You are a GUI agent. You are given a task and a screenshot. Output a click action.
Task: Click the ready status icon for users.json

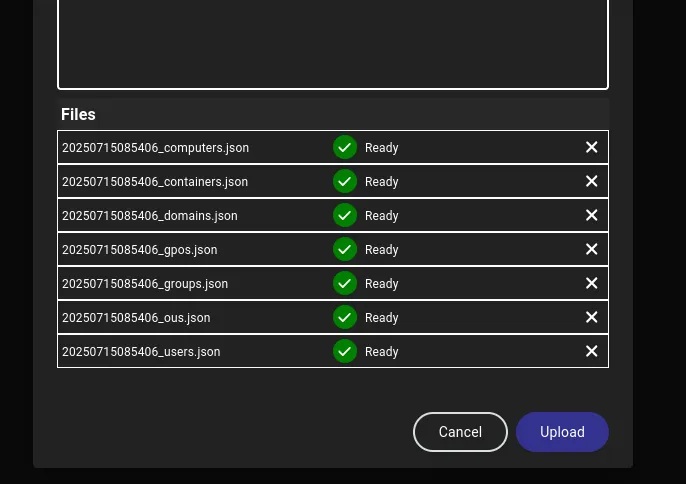pos(345,352)
